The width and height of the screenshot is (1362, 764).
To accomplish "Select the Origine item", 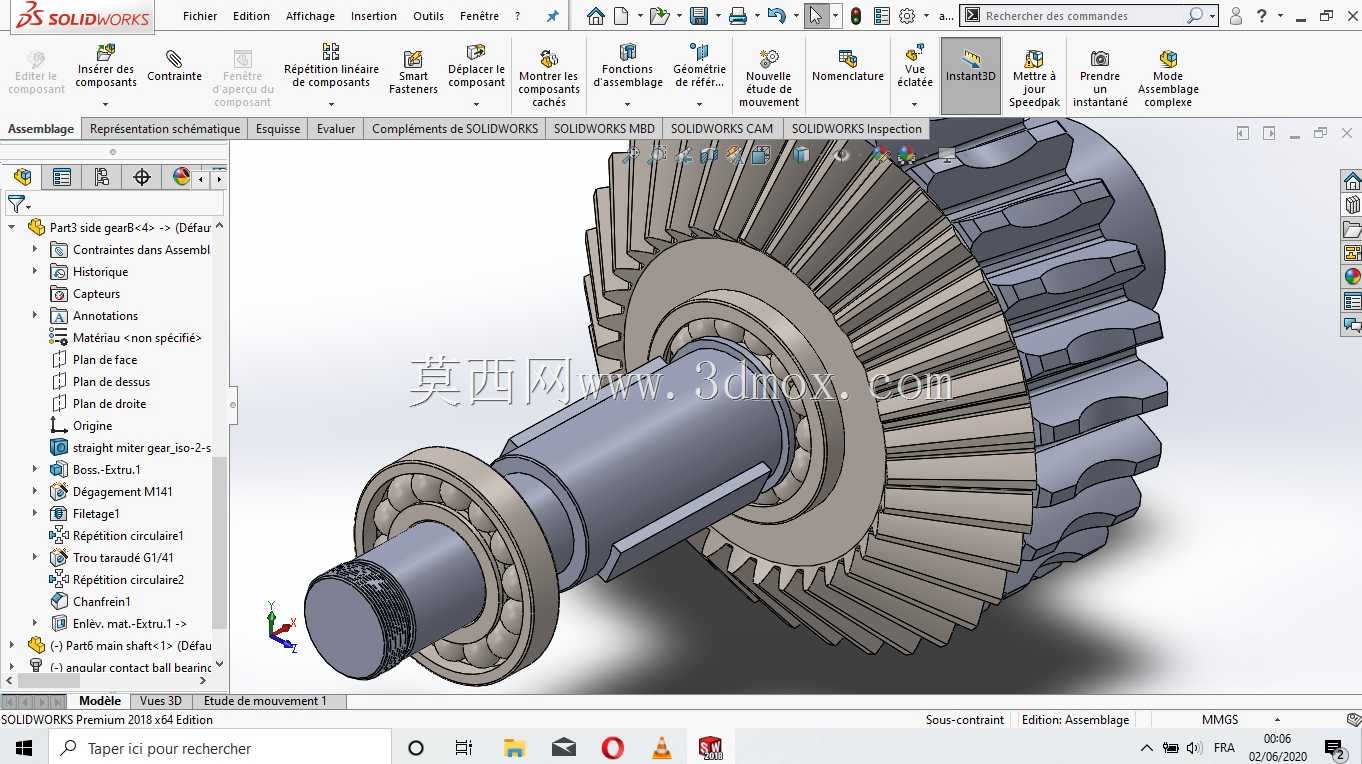I will (92, 425).
